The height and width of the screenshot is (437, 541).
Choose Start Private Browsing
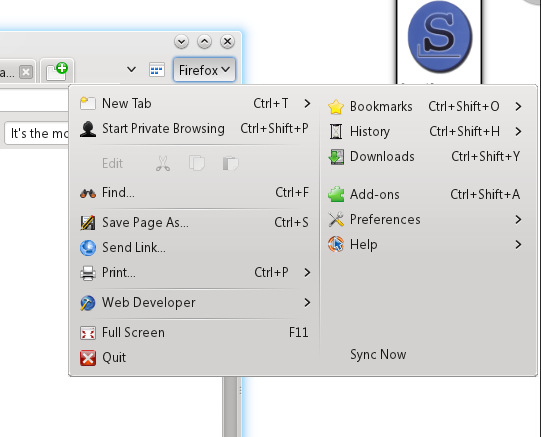pyautogui.click(x=195, y=129)
